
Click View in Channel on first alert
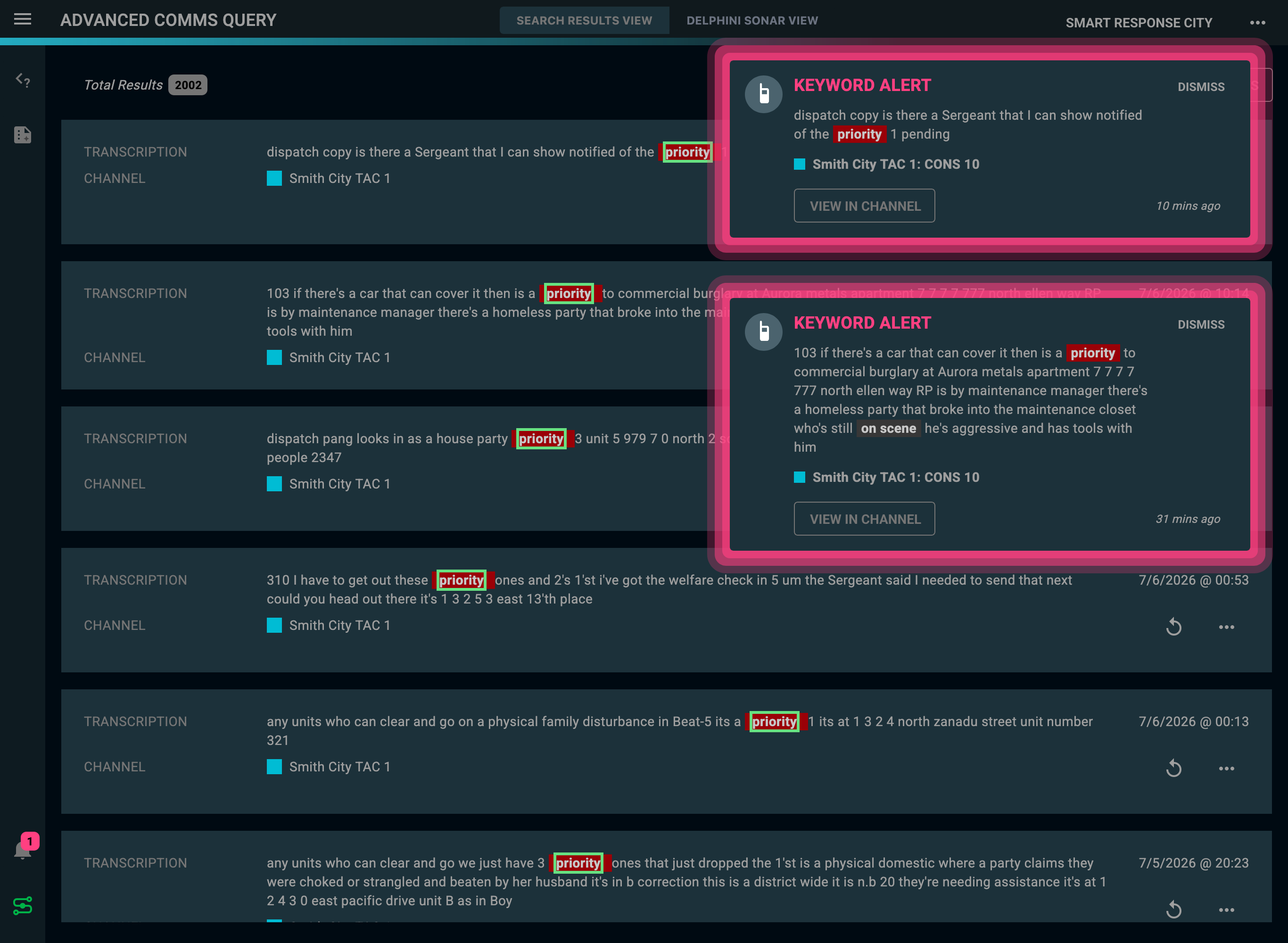coord(864,206)
